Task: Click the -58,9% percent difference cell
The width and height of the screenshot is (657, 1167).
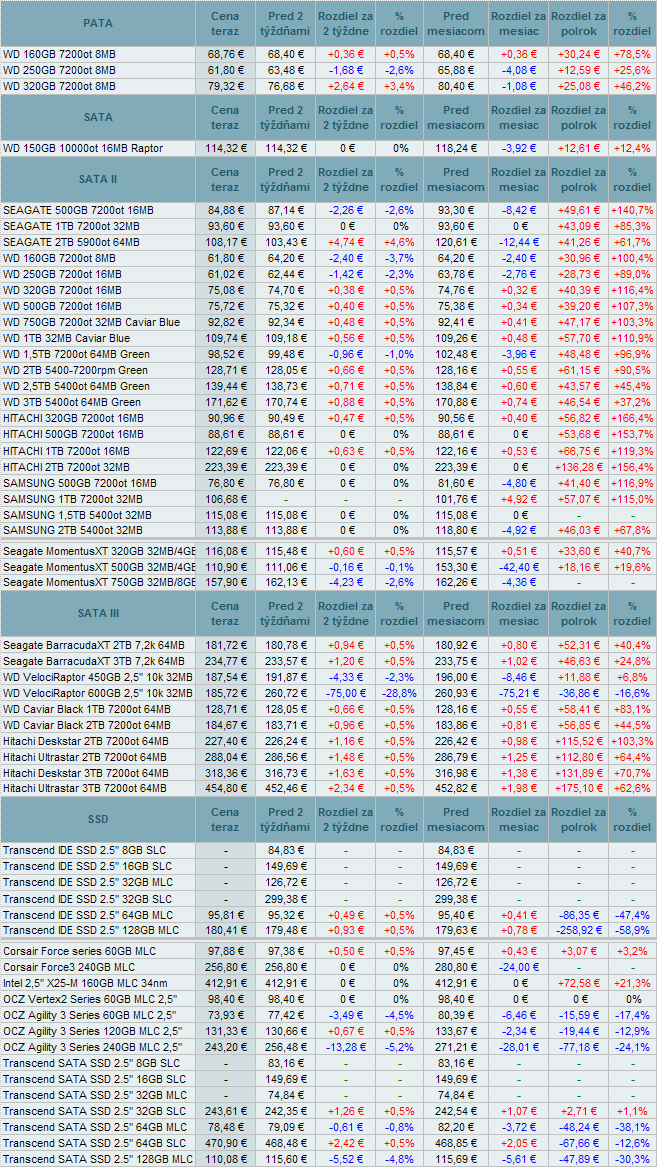Action: tap(632, 930)
